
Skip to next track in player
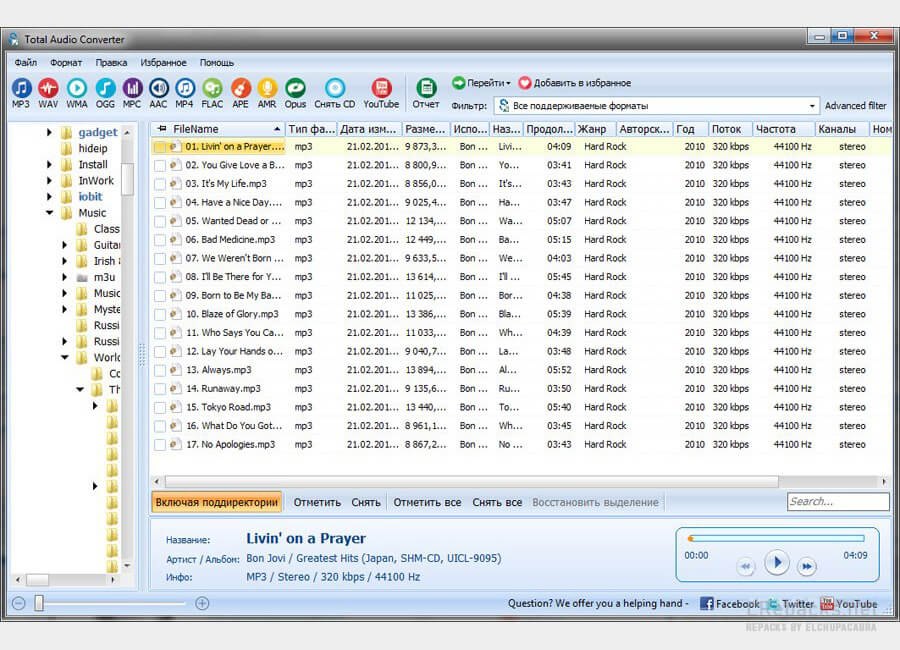806,567
